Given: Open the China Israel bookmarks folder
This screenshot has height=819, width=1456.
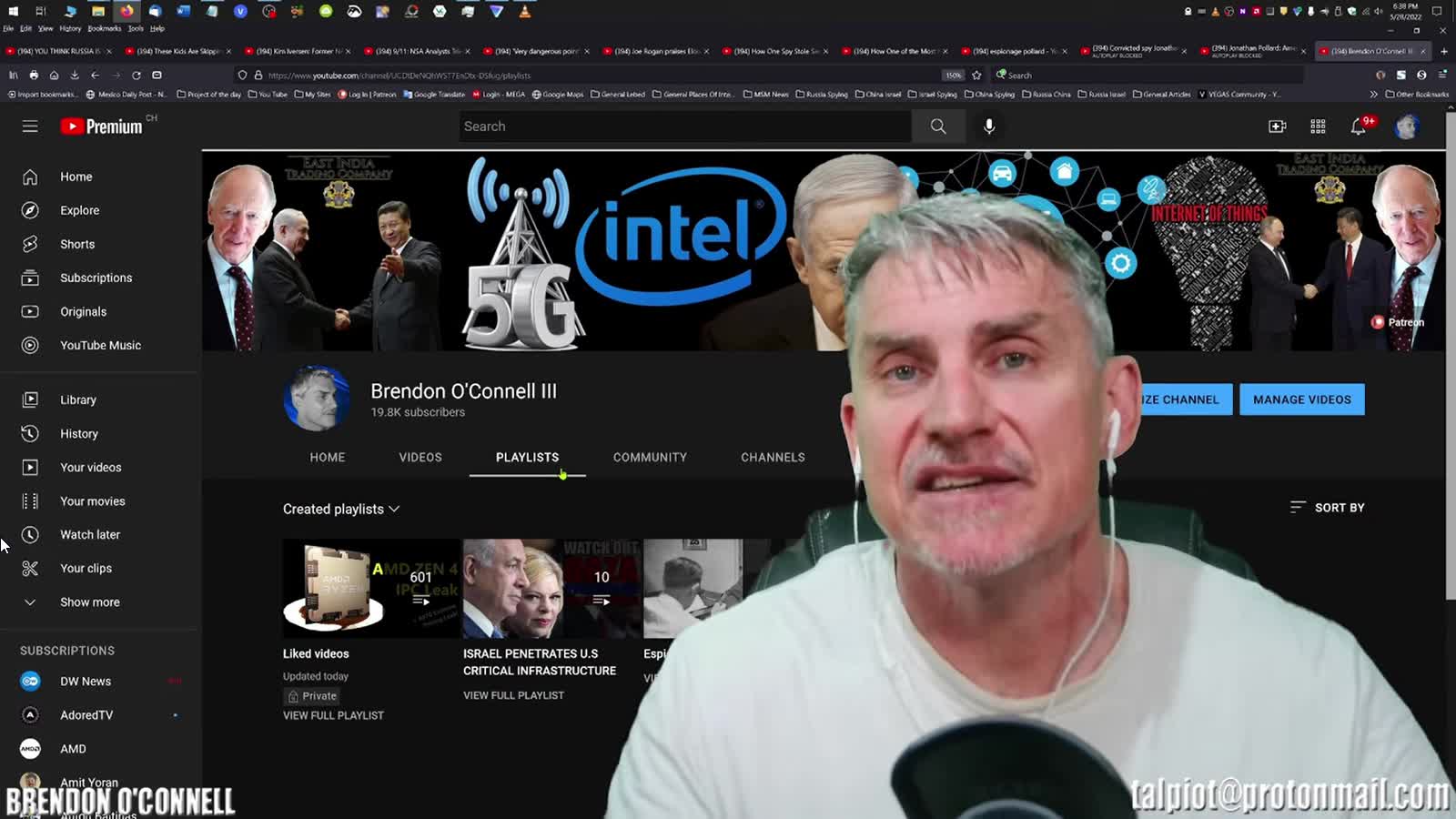Looking at the screenshot, I should (x=878, y=94).
